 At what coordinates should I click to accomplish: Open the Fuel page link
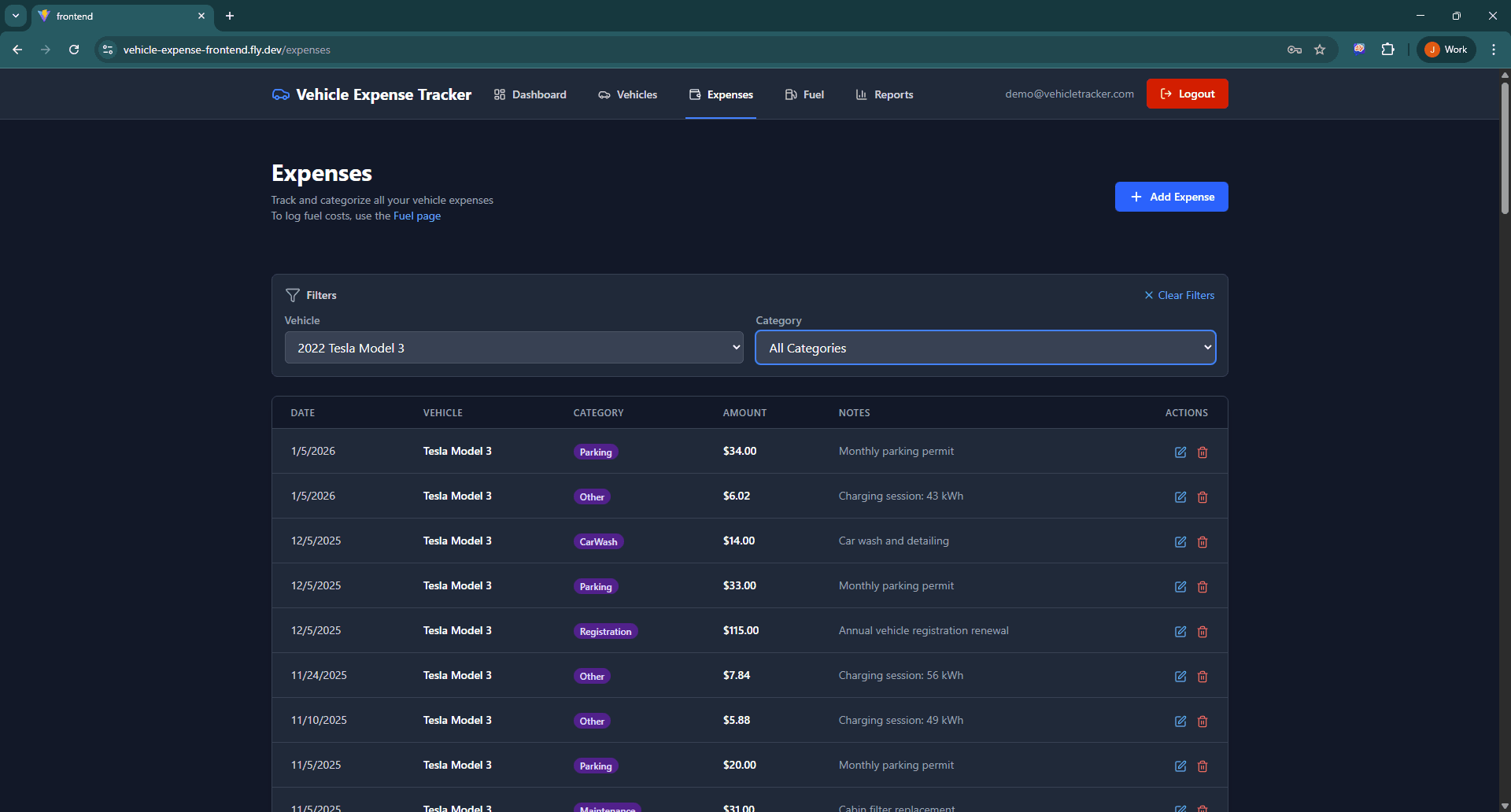416,216
